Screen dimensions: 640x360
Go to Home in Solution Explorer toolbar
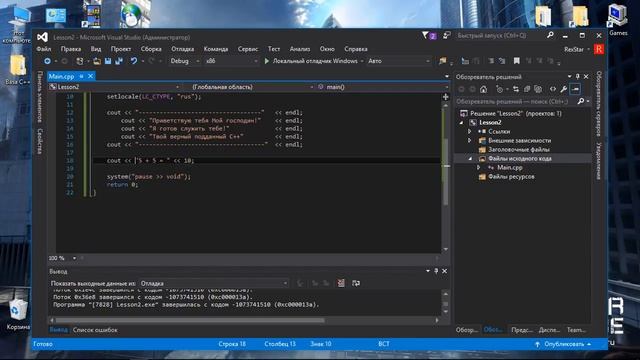[484, 89]
